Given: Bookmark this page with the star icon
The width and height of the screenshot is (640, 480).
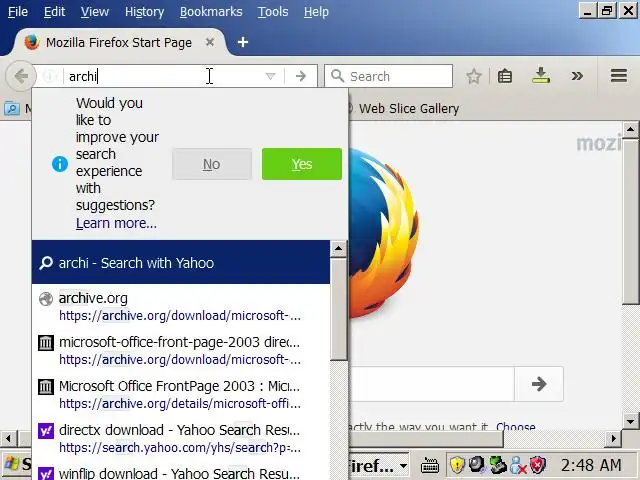Looking at the screenshot, I should click(474, 76).
